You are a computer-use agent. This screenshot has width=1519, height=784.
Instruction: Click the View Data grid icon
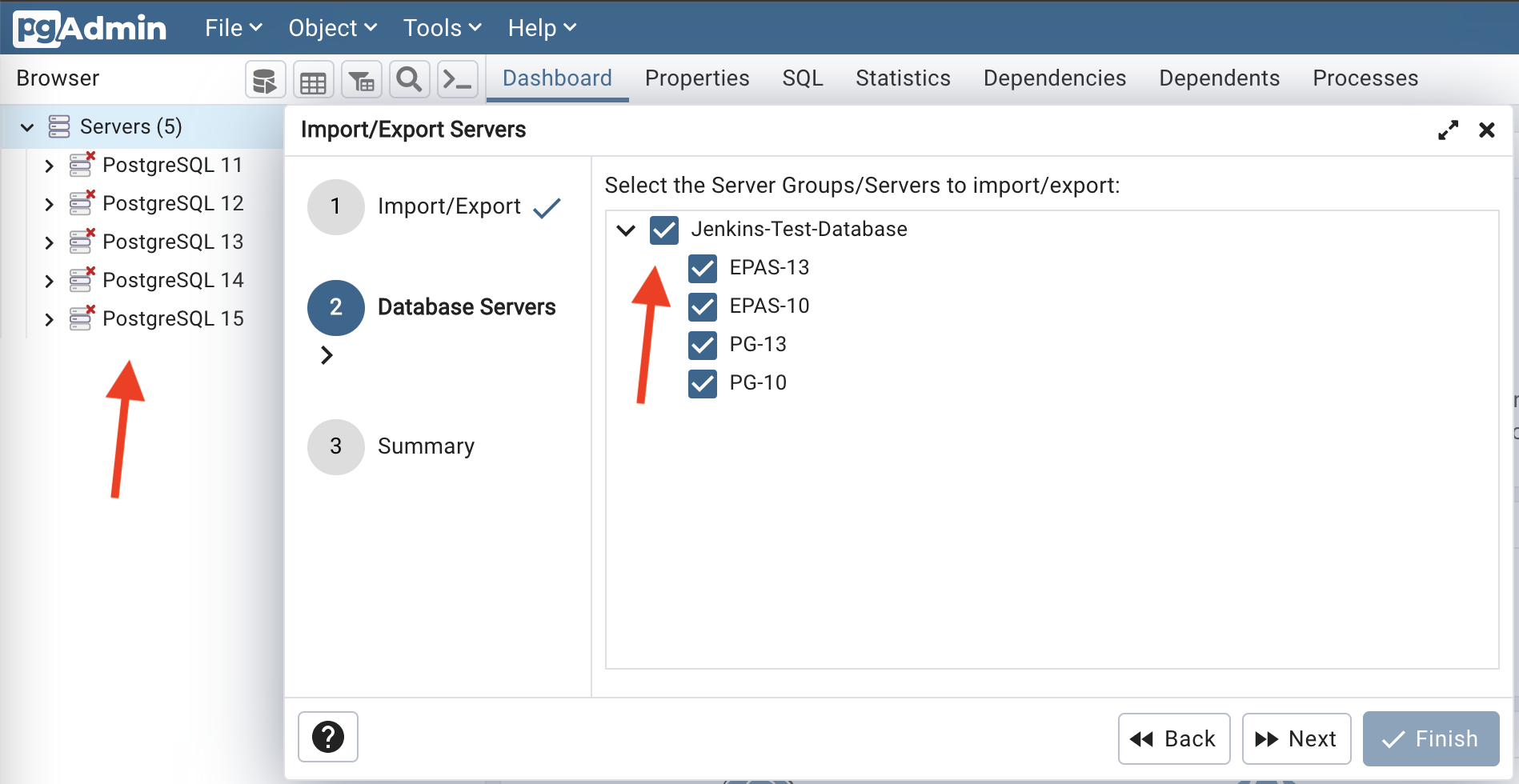[313, 78]
